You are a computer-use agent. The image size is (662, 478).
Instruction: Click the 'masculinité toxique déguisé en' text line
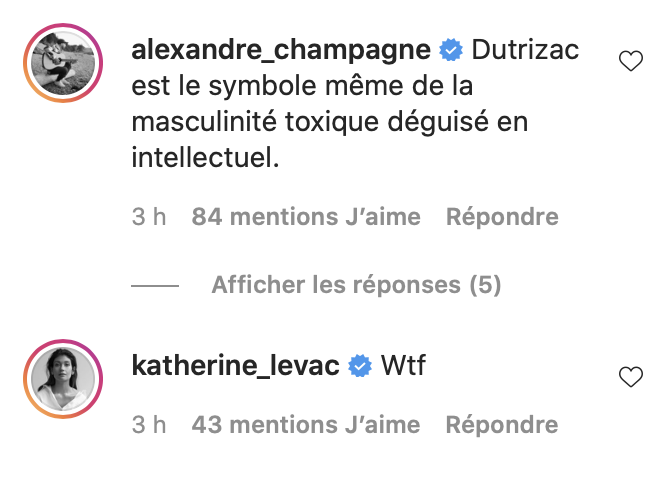(x=330, y=122)
